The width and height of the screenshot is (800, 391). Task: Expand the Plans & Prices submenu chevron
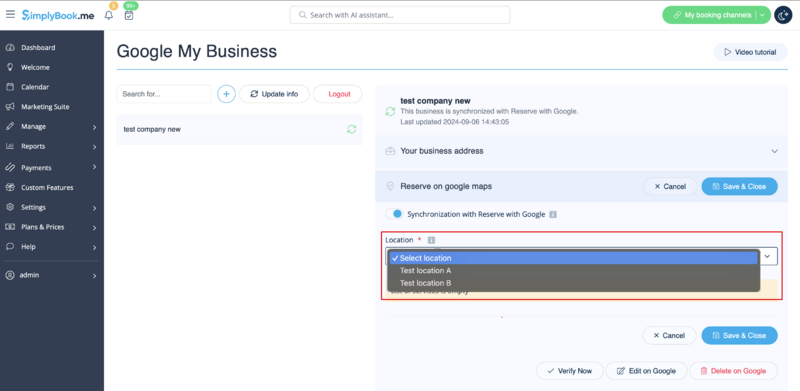point(94,228)
